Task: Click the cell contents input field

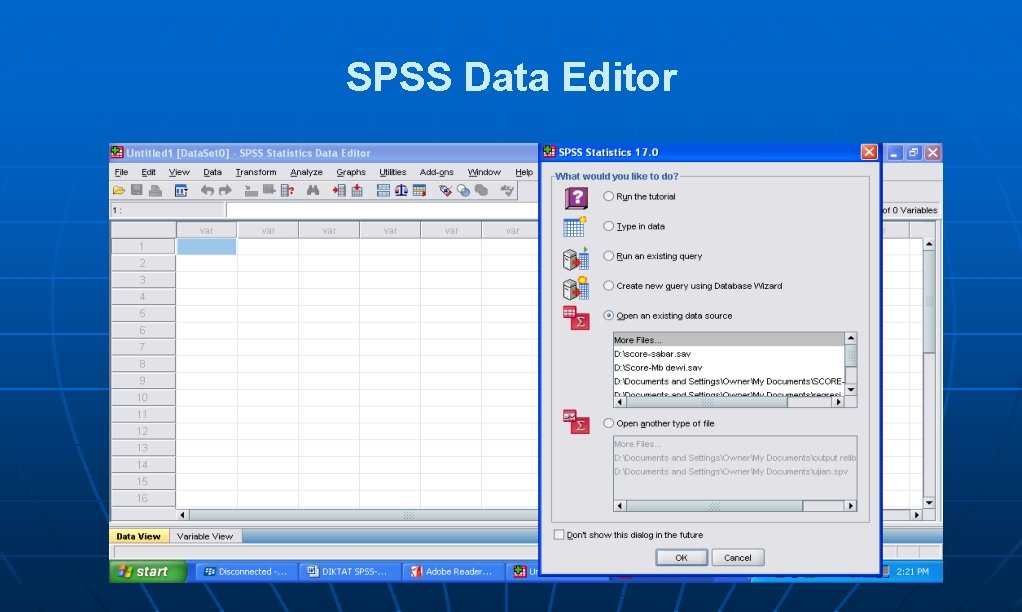Action: coord(383,210)
